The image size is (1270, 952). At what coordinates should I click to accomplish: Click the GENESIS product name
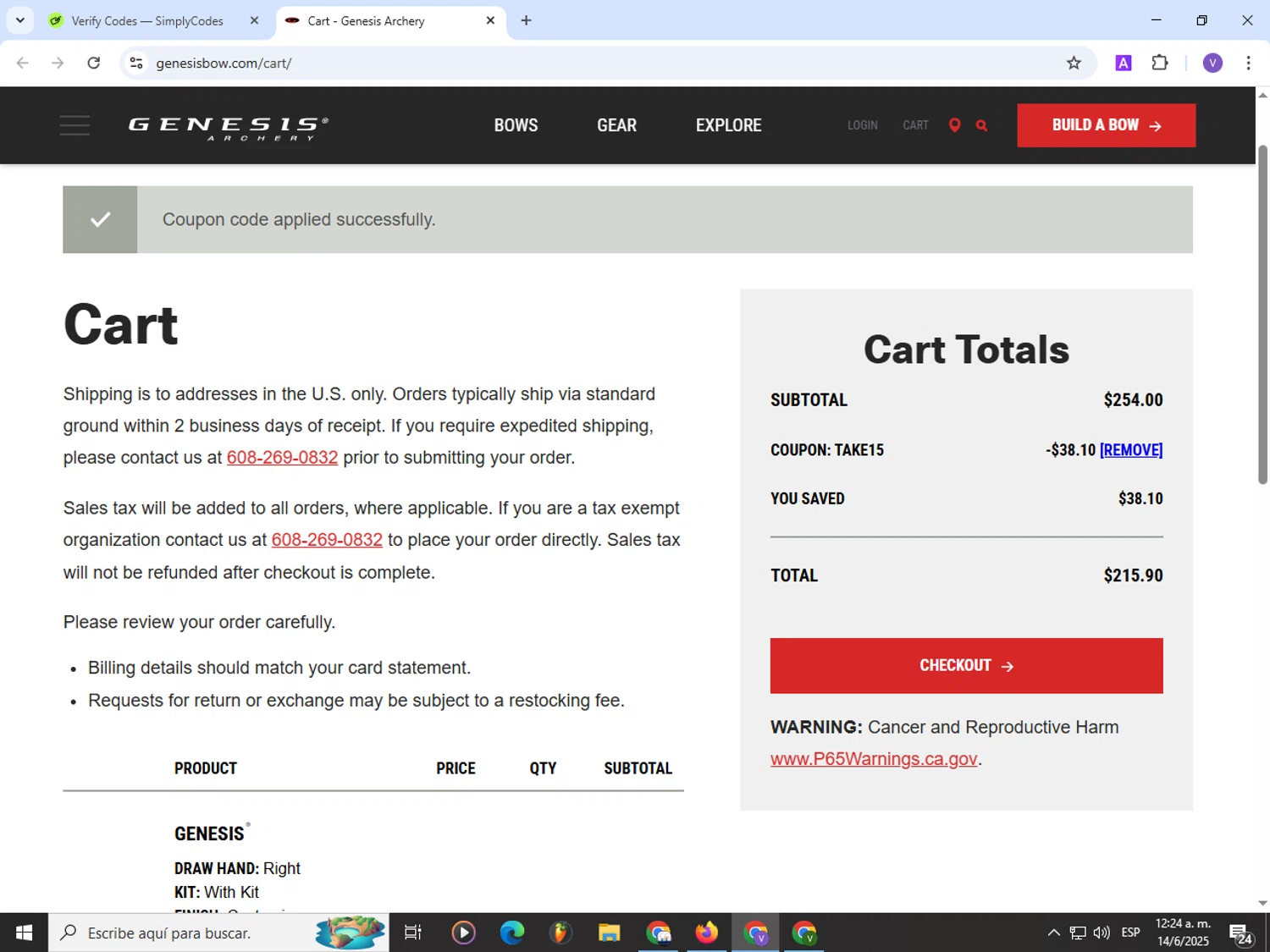tap(210, 834)
